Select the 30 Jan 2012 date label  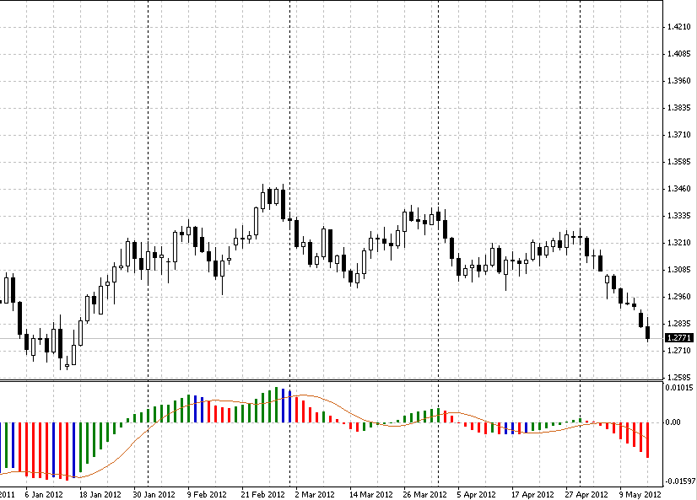(152, 494)
